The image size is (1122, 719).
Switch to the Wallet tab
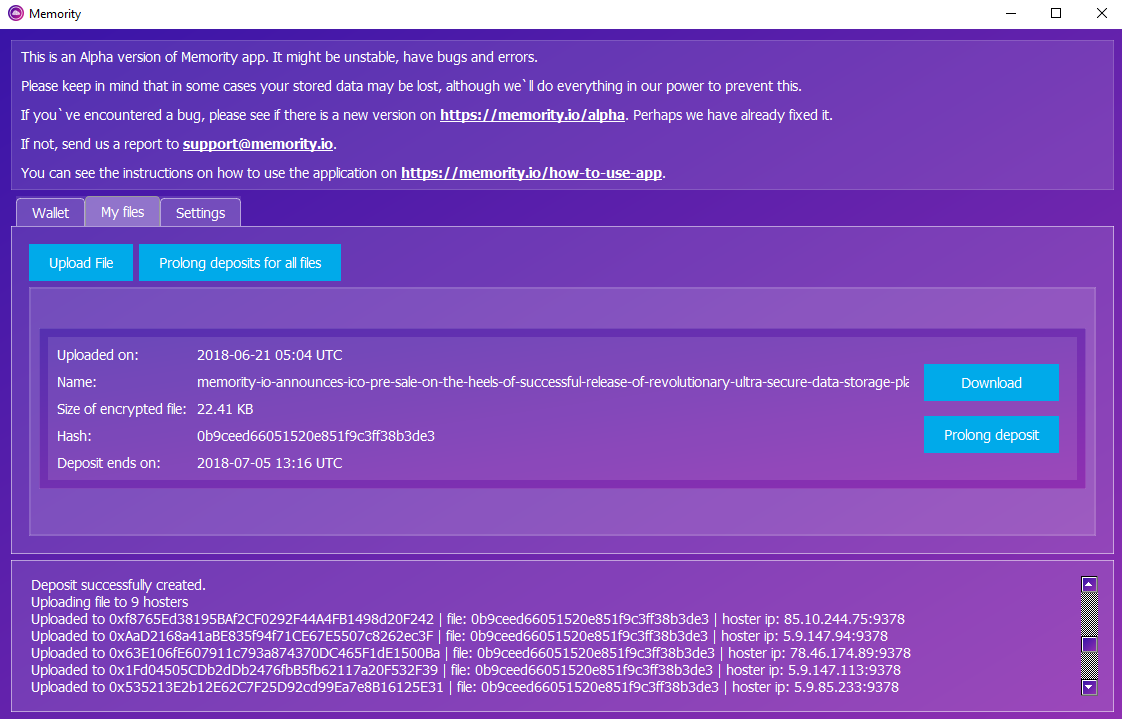click(50, 212)
